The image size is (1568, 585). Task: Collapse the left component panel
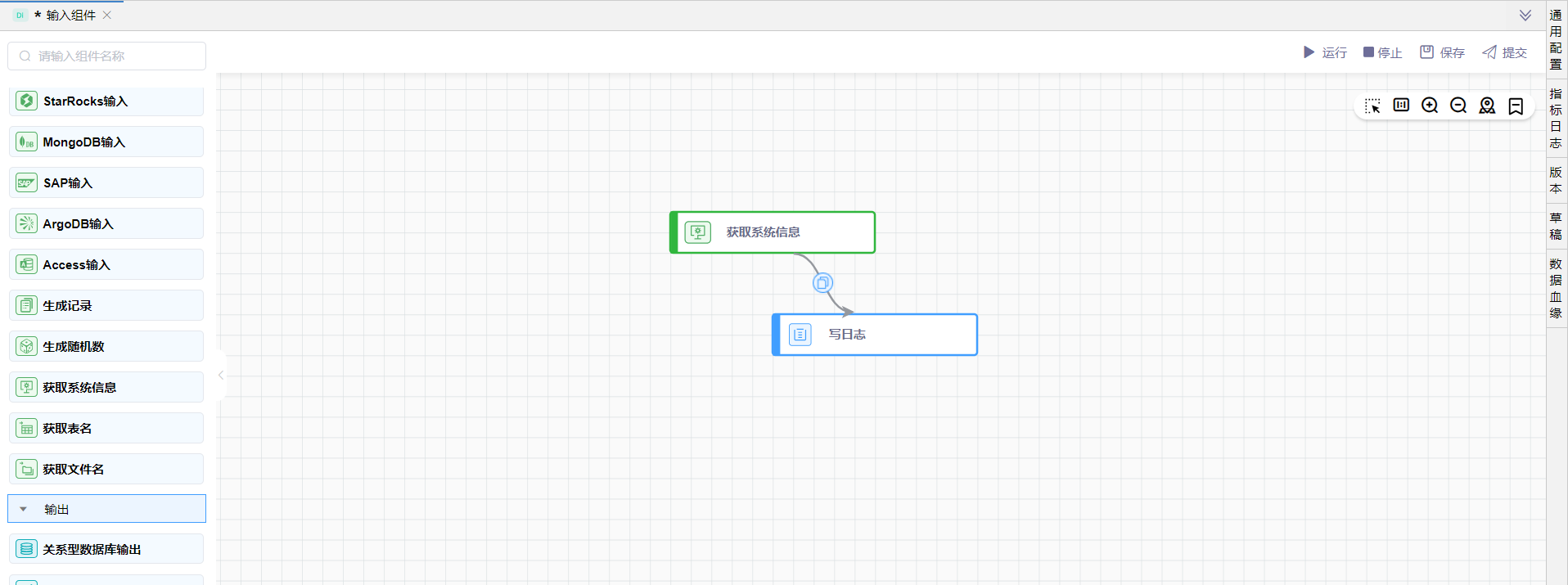click(x=221, y=375)
